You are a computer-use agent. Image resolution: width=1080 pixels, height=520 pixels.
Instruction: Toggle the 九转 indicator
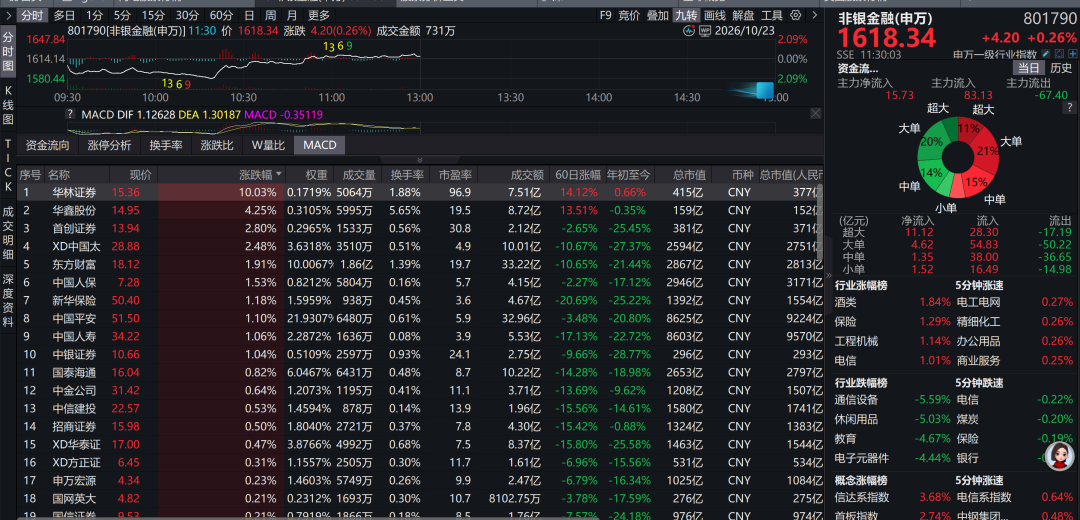click(x=686, y=15)
